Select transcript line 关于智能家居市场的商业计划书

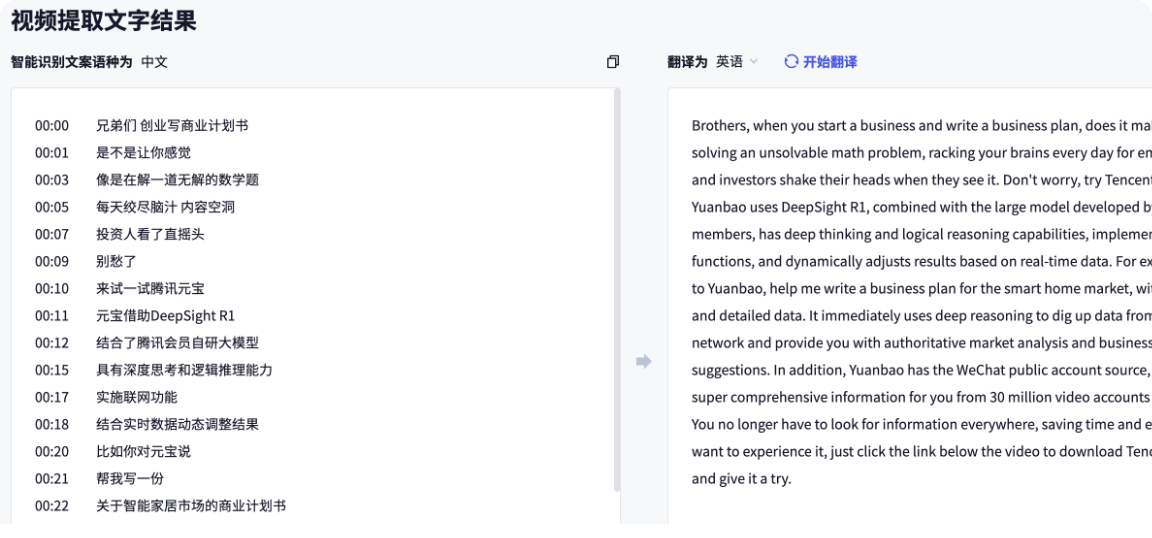[x=191, y=506]
